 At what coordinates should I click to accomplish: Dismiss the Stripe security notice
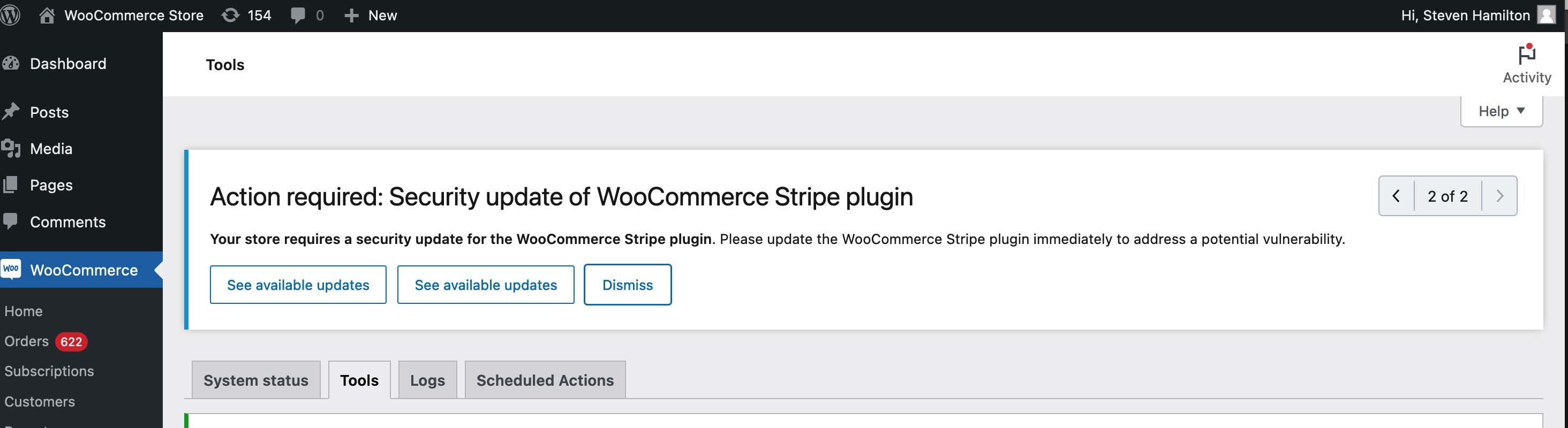[x=628, y=285]
